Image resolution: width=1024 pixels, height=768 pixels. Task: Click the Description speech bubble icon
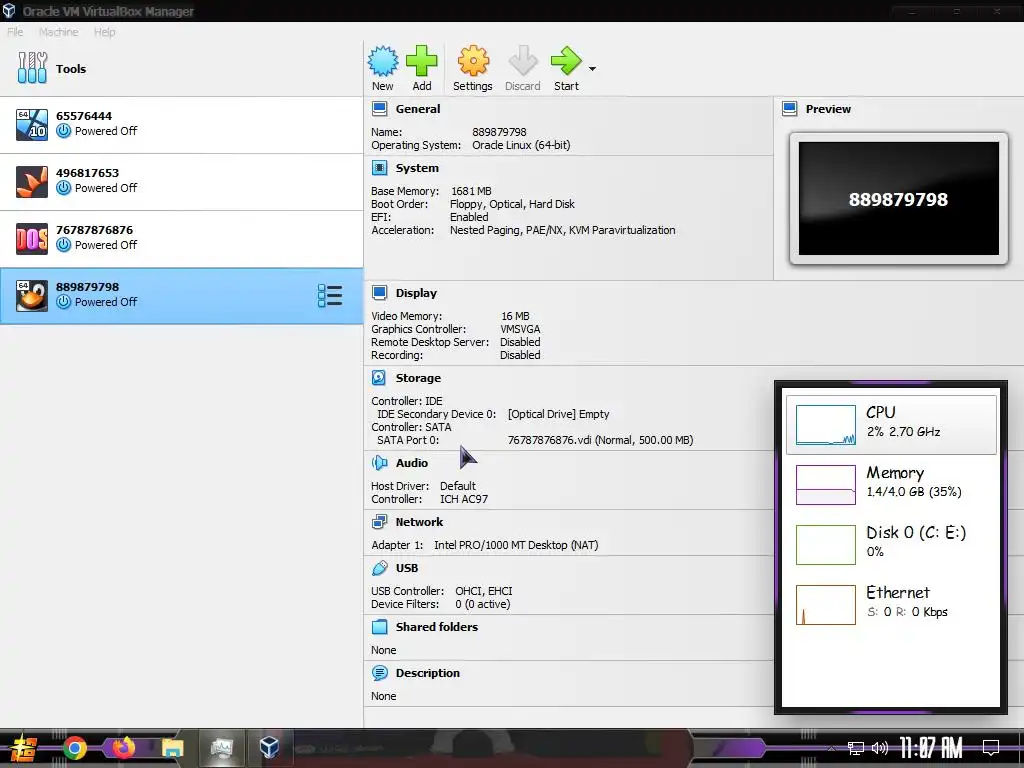[379, 673]
